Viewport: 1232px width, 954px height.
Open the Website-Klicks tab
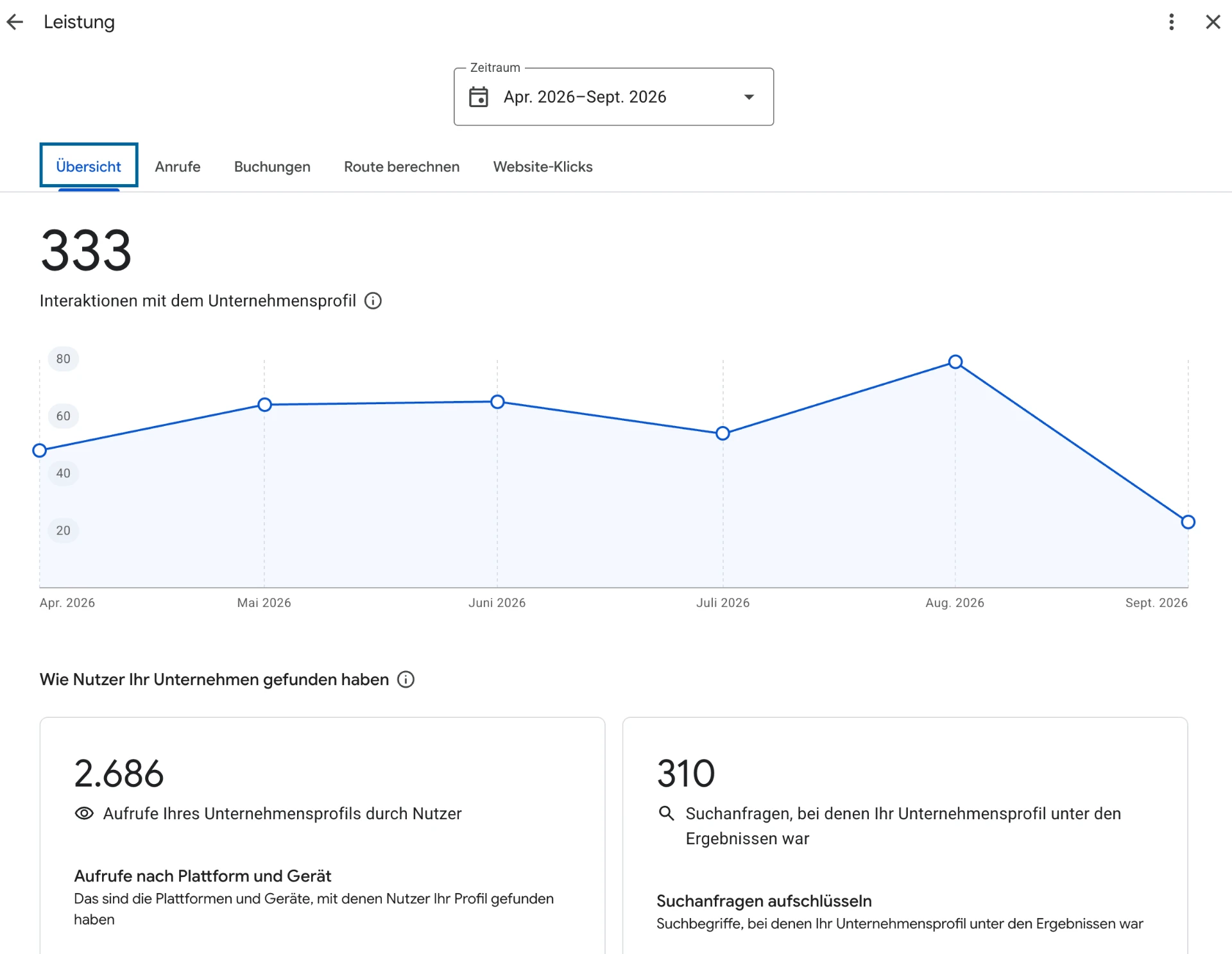tap(543, 167)
